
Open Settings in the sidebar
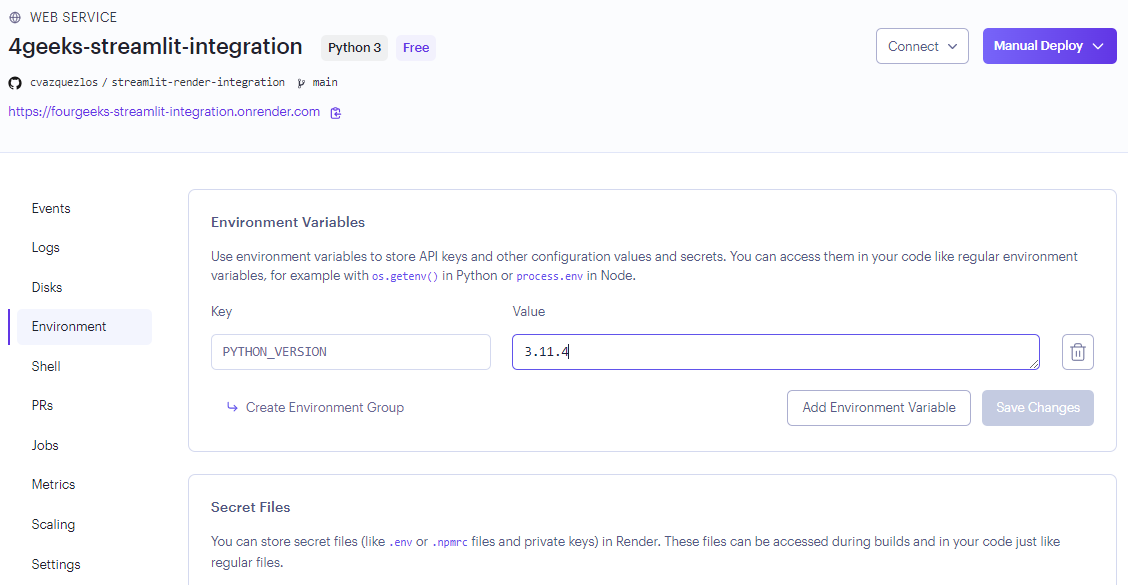pyautogui.click(x=56, y=564)
